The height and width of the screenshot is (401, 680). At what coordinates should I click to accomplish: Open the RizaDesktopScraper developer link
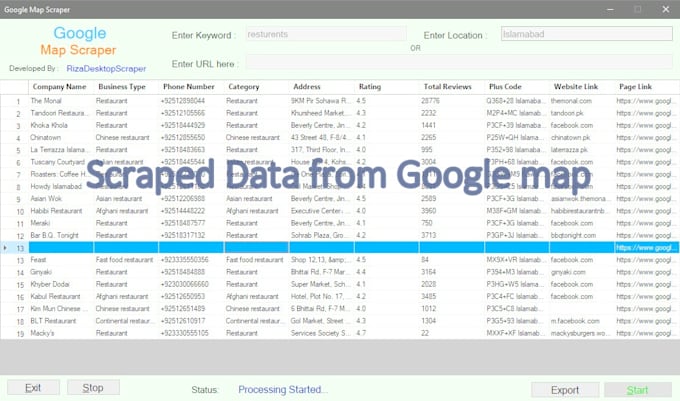coord(106,68)
